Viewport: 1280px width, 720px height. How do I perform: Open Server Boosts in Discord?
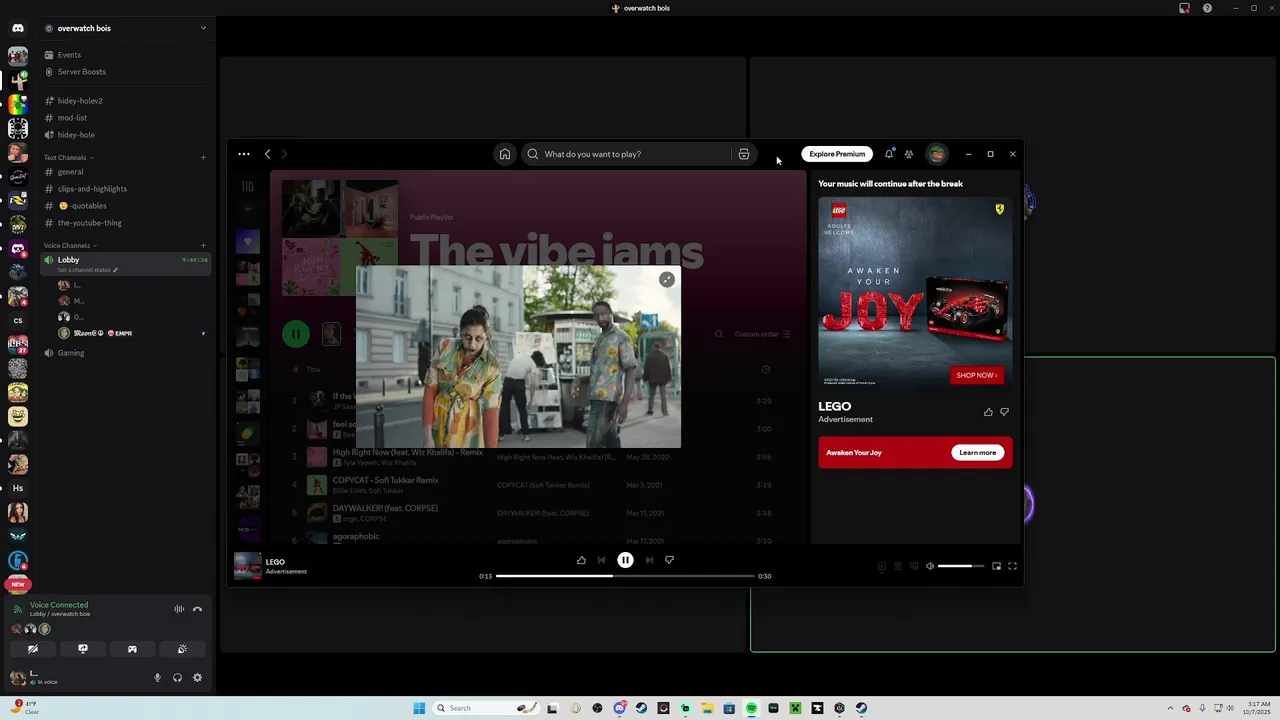click(x=126, y=72)
